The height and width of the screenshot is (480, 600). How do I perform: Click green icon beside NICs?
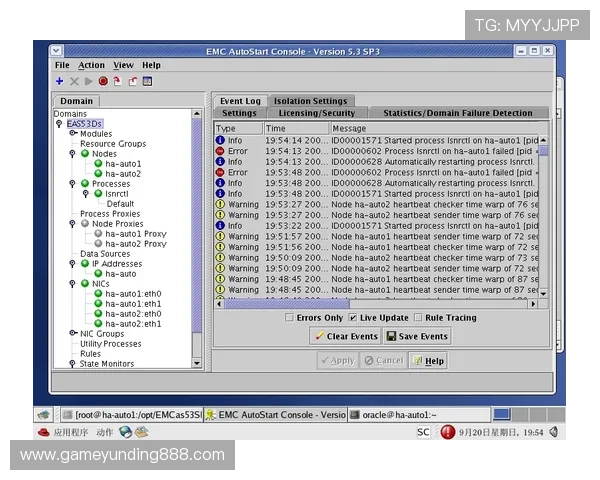point(85,284)
